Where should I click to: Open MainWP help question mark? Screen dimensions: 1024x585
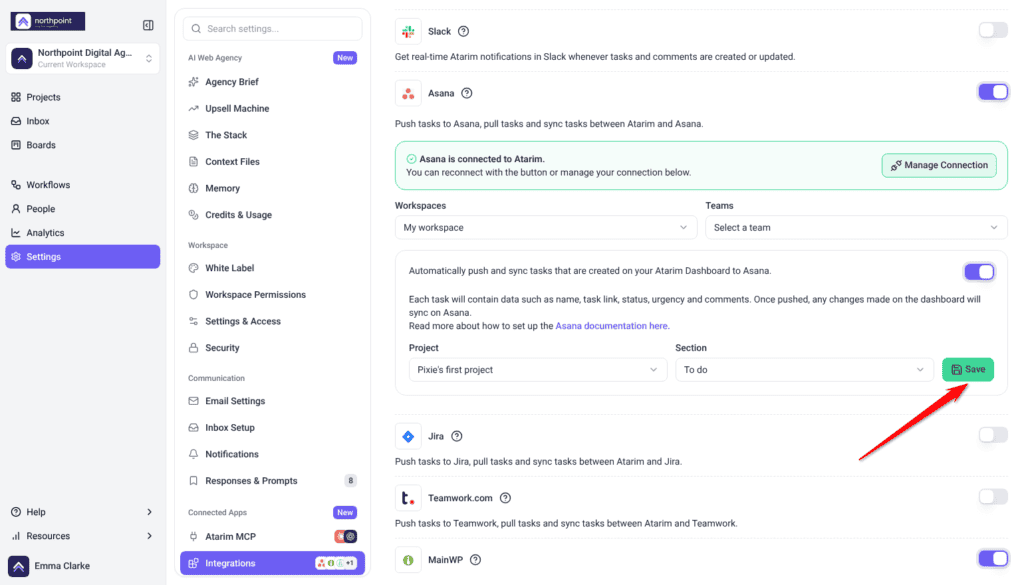[x=475, y=560]
